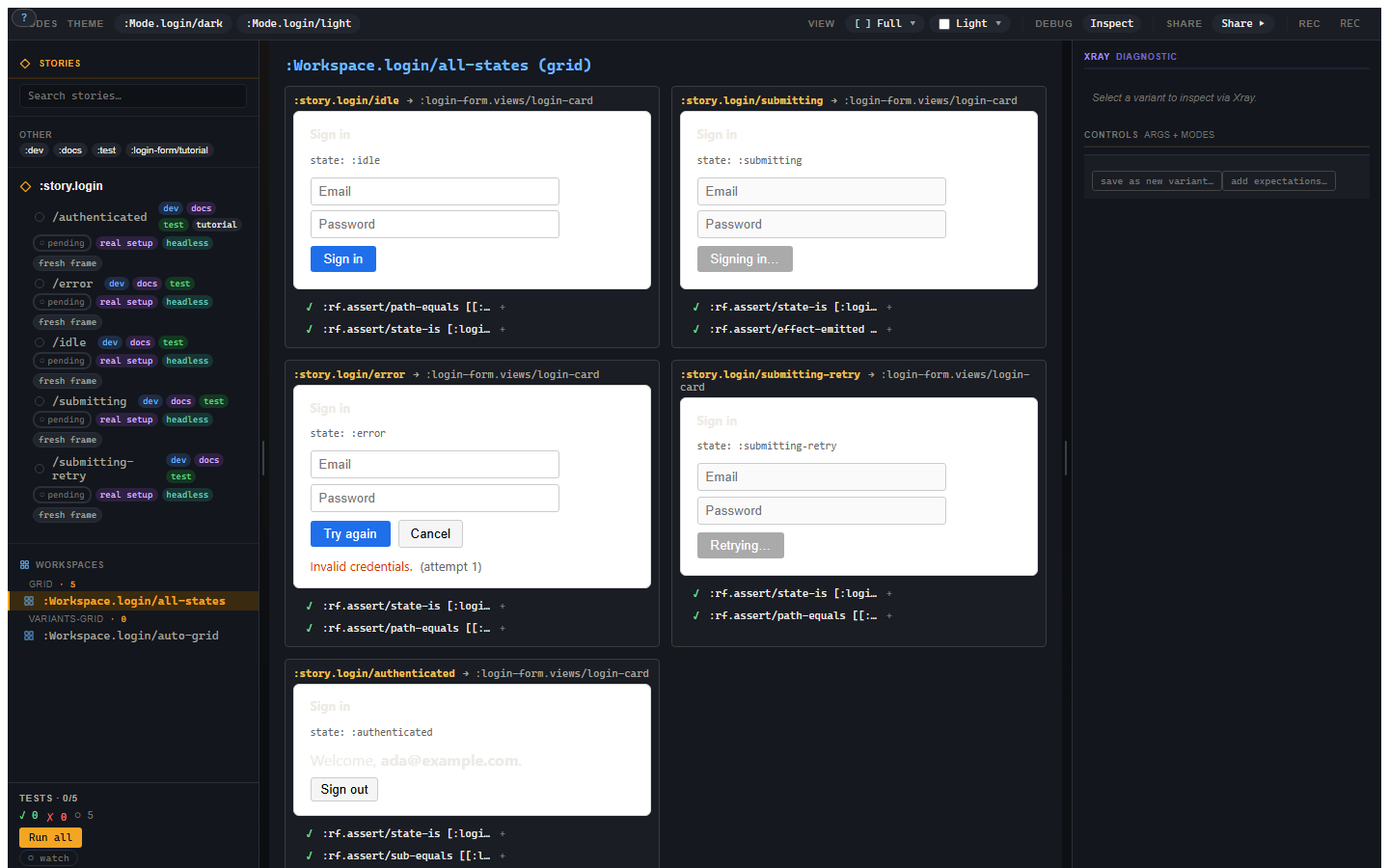
Task: Click the STORIES diamond icon
Action: (25, 64)
